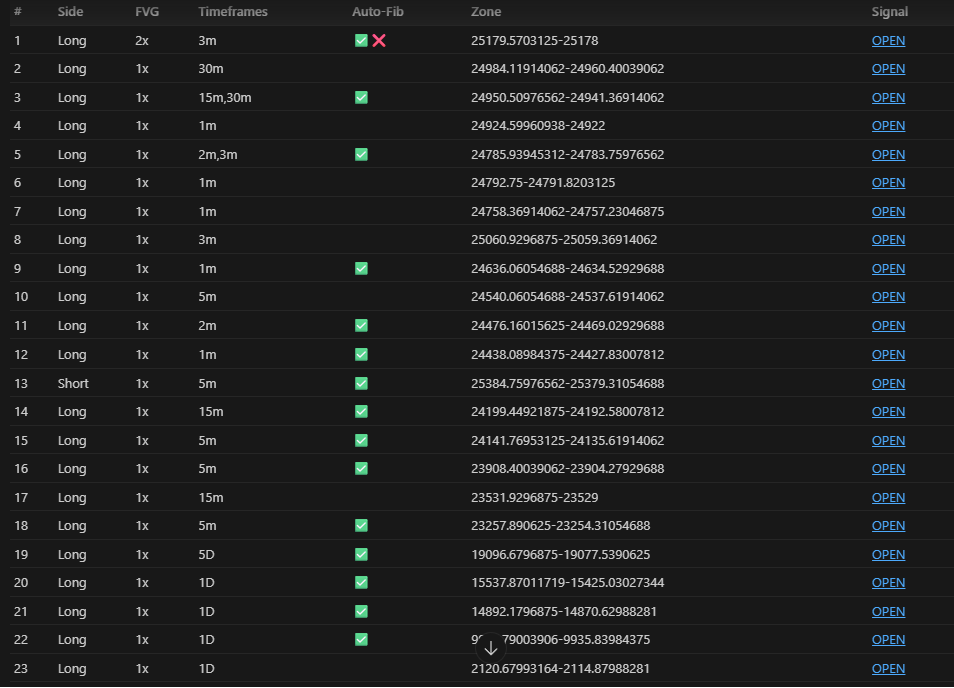The image size is (954, 688).
Task: Click the 15m,30m timeframes cell
Action: pos(225,97)
